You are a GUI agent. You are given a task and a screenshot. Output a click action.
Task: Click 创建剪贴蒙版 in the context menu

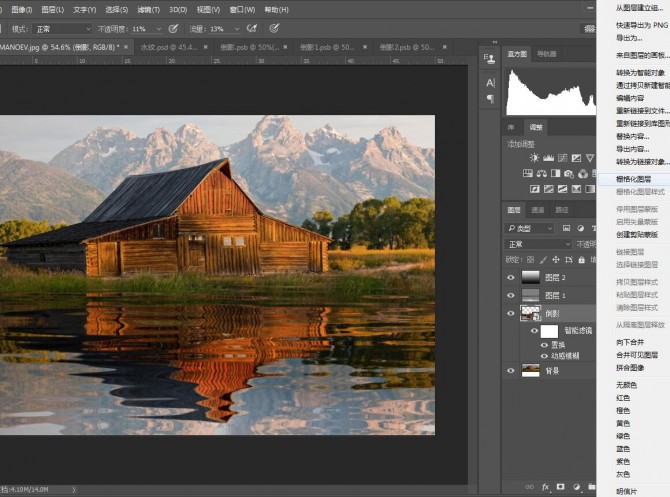pos(637,234)
